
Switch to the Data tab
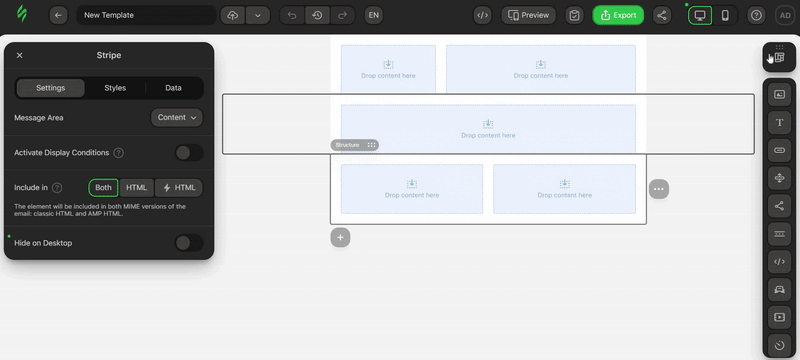tap(173, 88)
